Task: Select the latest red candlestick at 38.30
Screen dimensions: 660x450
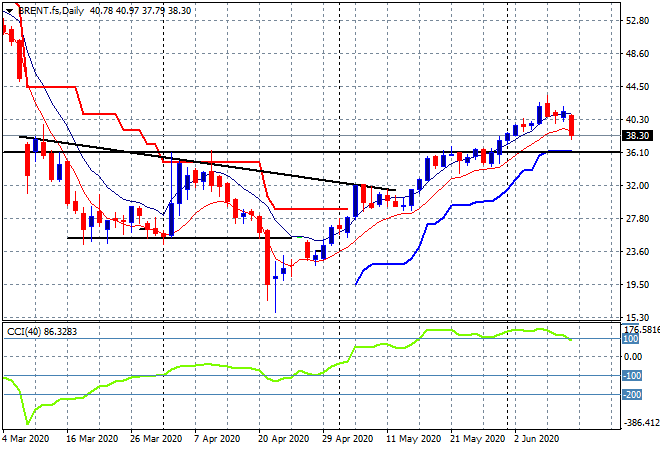Action: click(572, 126)
